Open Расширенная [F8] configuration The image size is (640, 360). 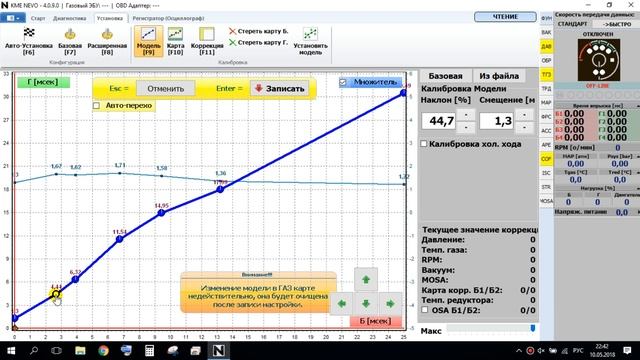(107, 41)
